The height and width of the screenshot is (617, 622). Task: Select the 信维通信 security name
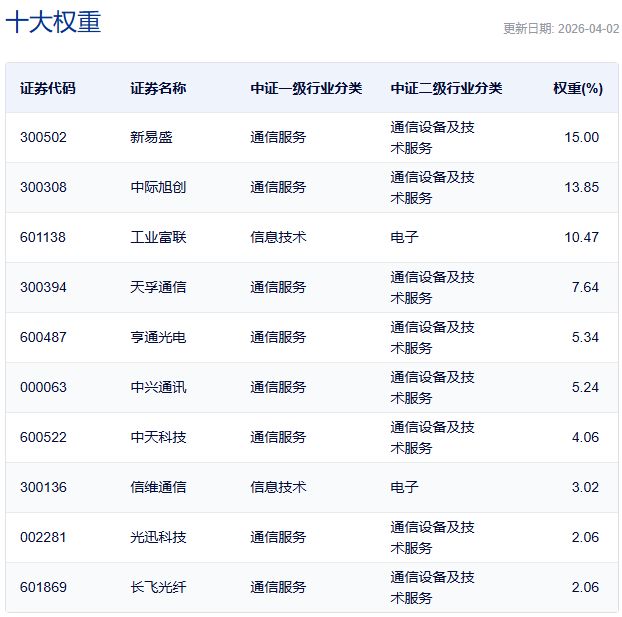158,487
